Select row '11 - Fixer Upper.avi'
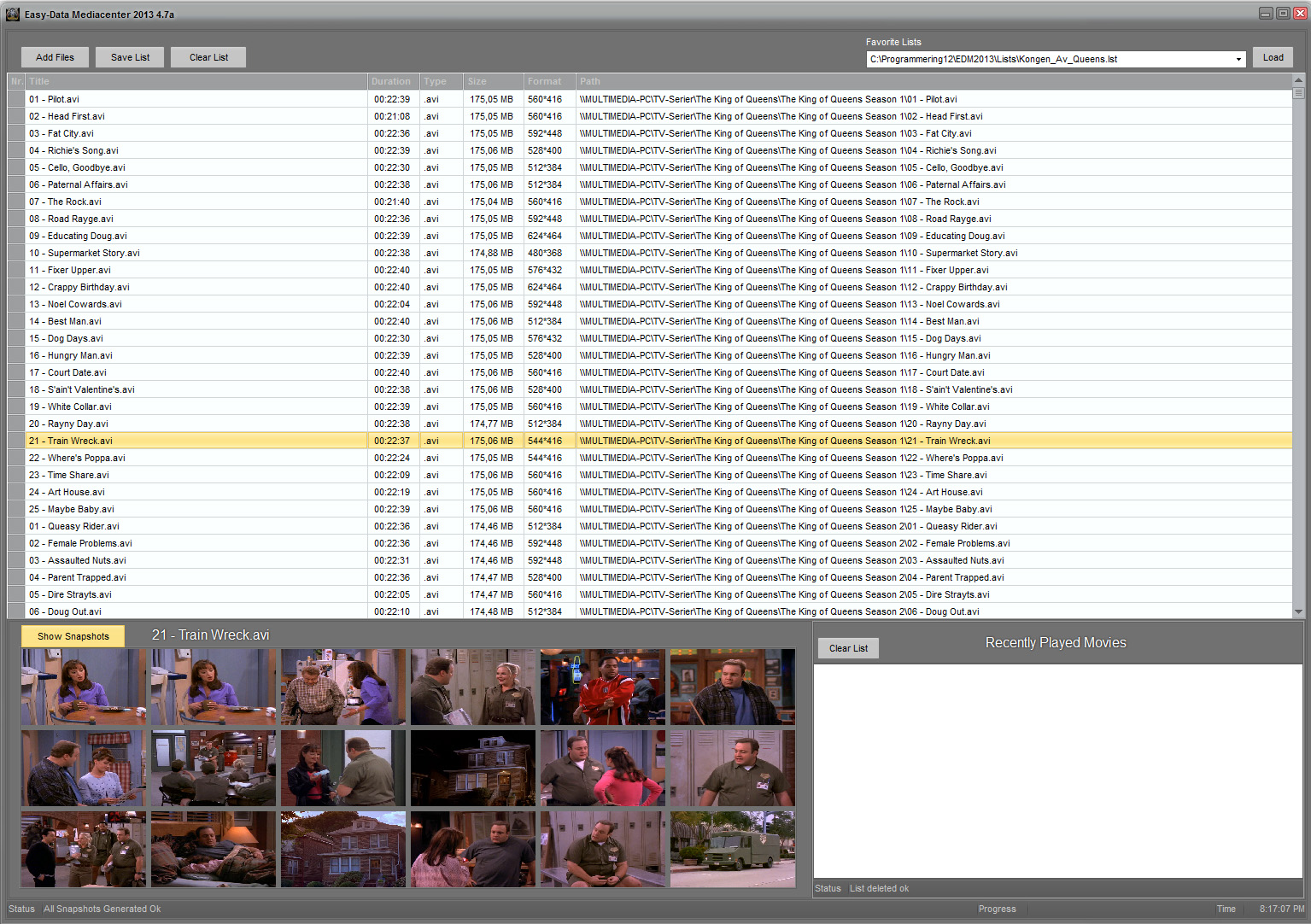 click(x=650, y=270)
